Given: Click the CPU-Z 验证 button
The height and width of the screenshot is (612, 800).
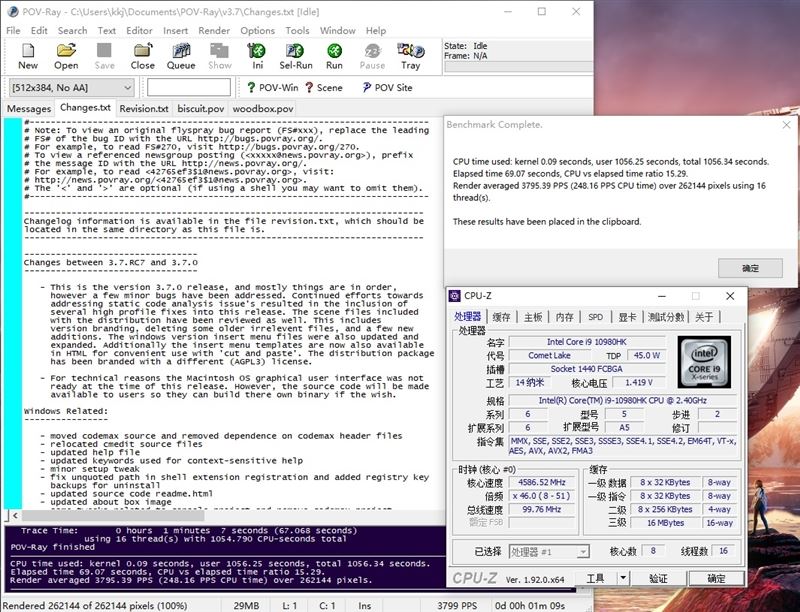Looking at the screenshot, I should 658,578.
